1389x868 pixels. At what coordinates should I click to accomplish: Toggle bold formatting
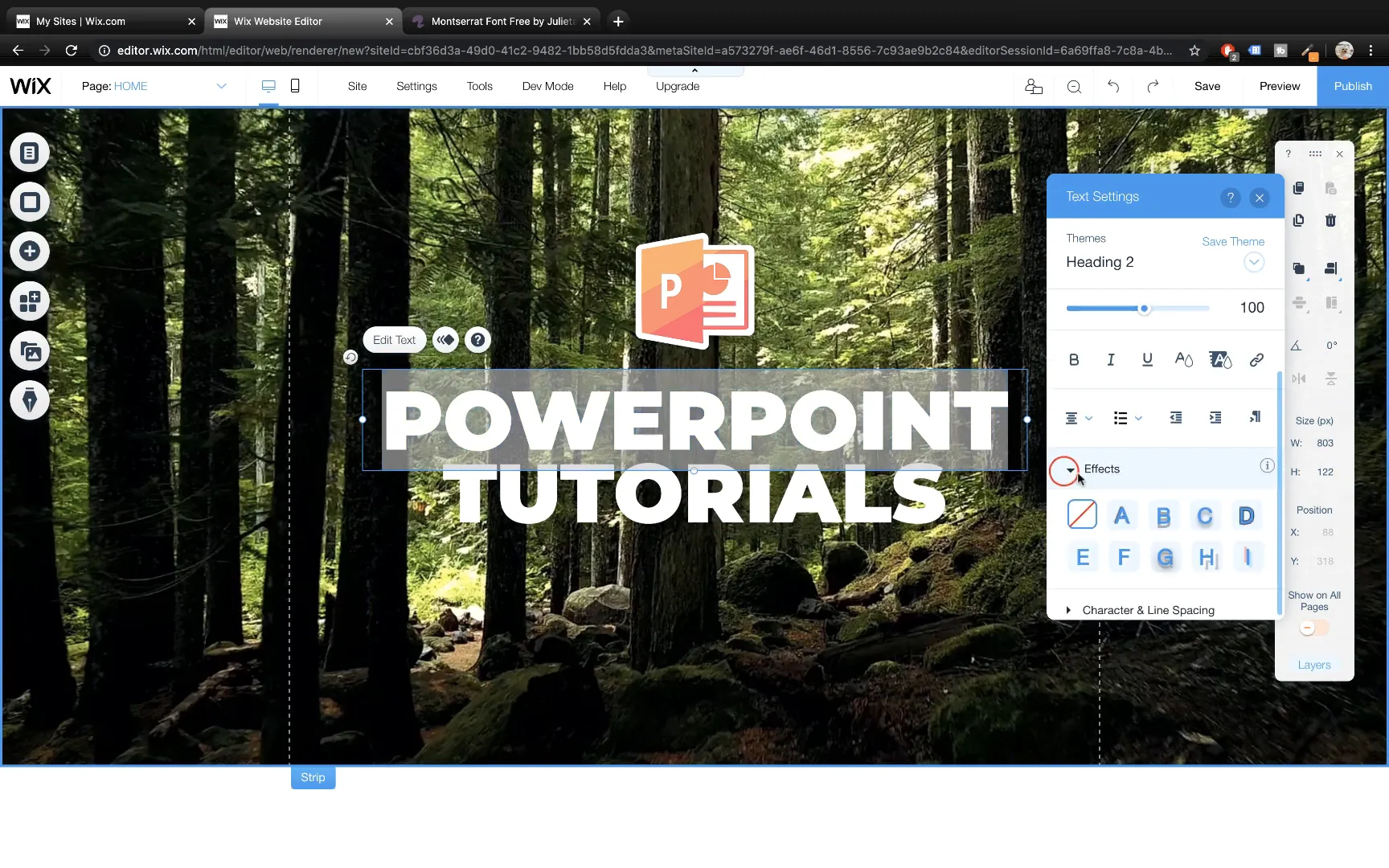coord(1074,360)
